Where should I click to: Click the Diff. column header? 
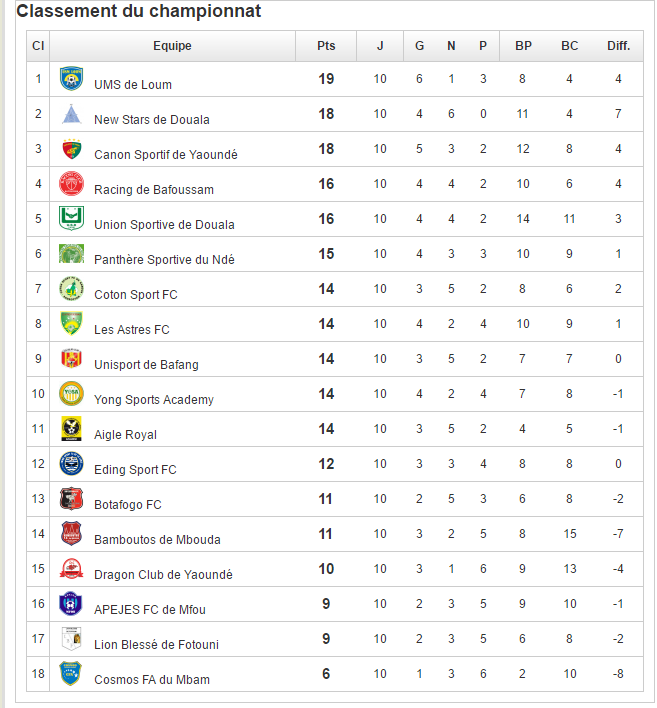(x=618, y=46)
